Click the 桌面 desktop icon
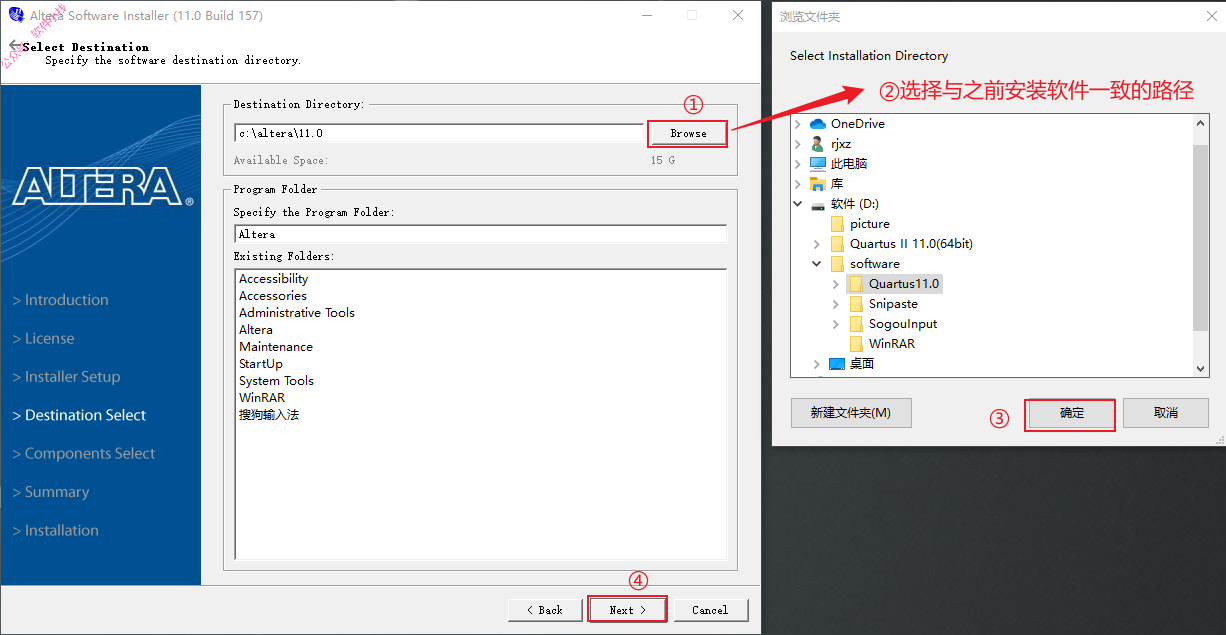This screenshot has width=1226, height=635. (837, 364)
